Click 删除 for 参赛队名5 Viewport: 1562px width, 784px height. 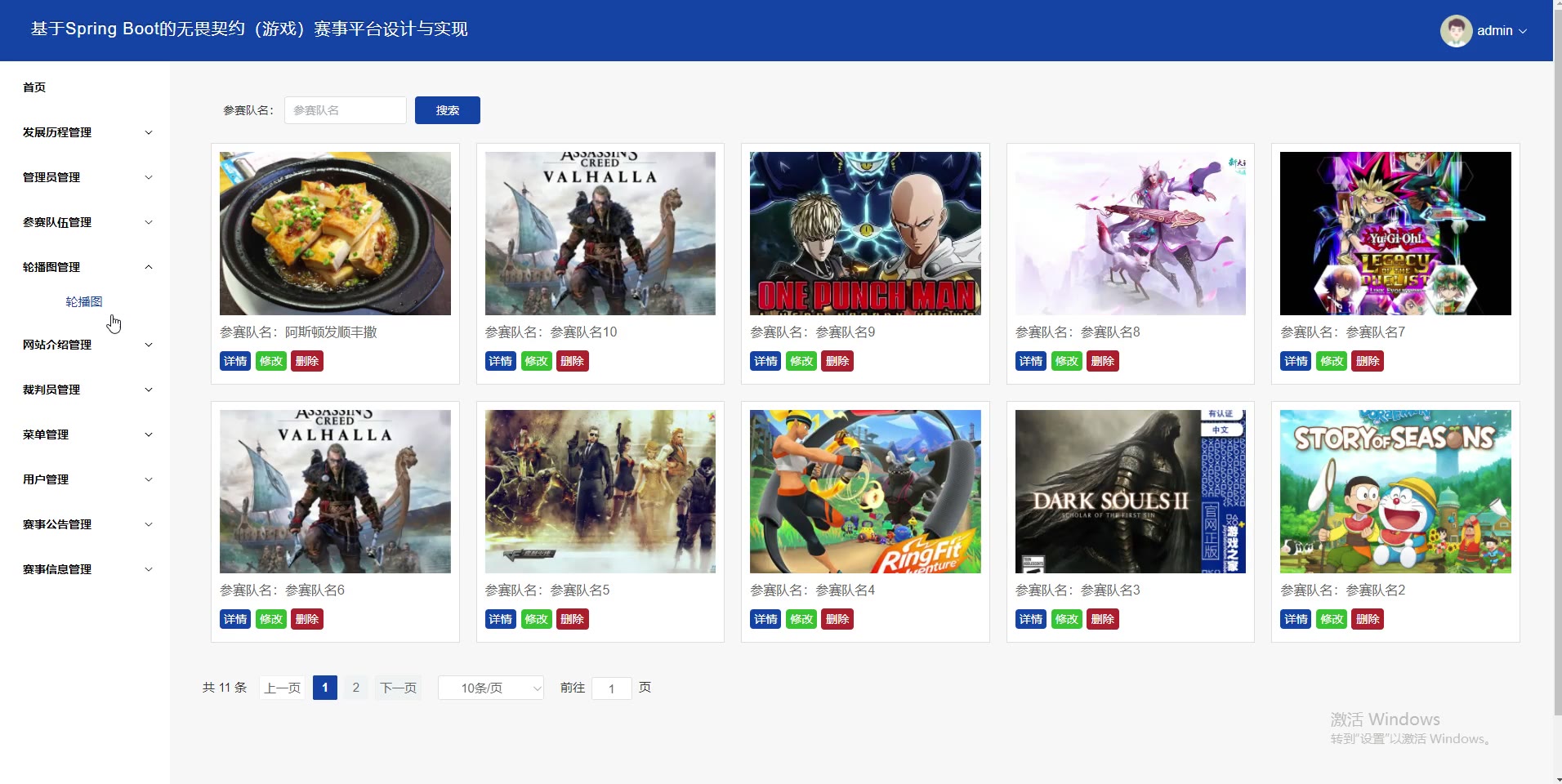pos(573,619)
